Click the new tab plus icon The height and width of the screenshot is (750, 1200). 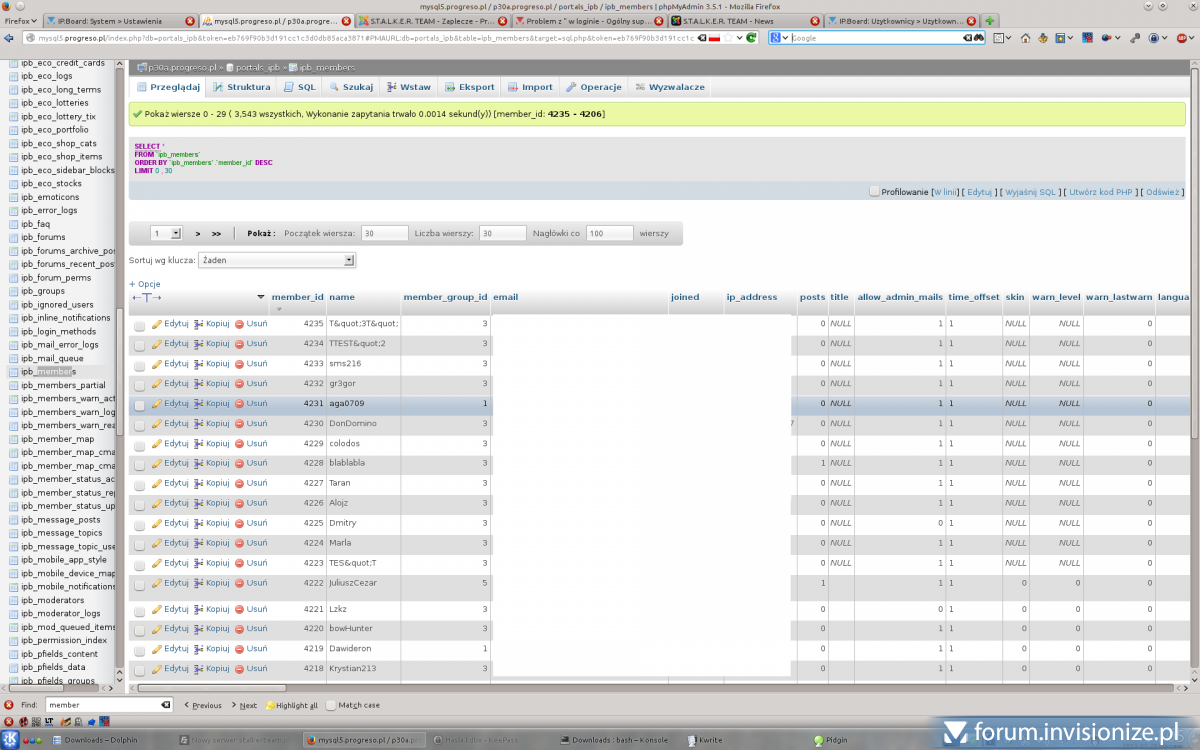(x=989, y=20)
